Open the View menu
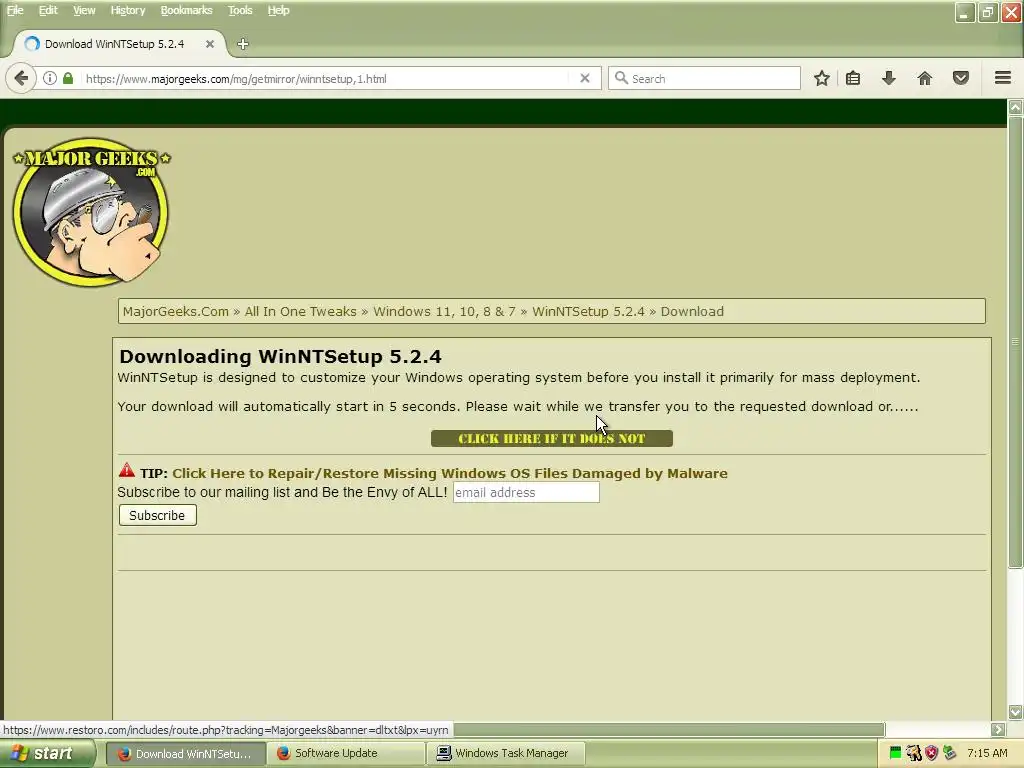This screenshot has height=768, width=1024. pos(84,10)
